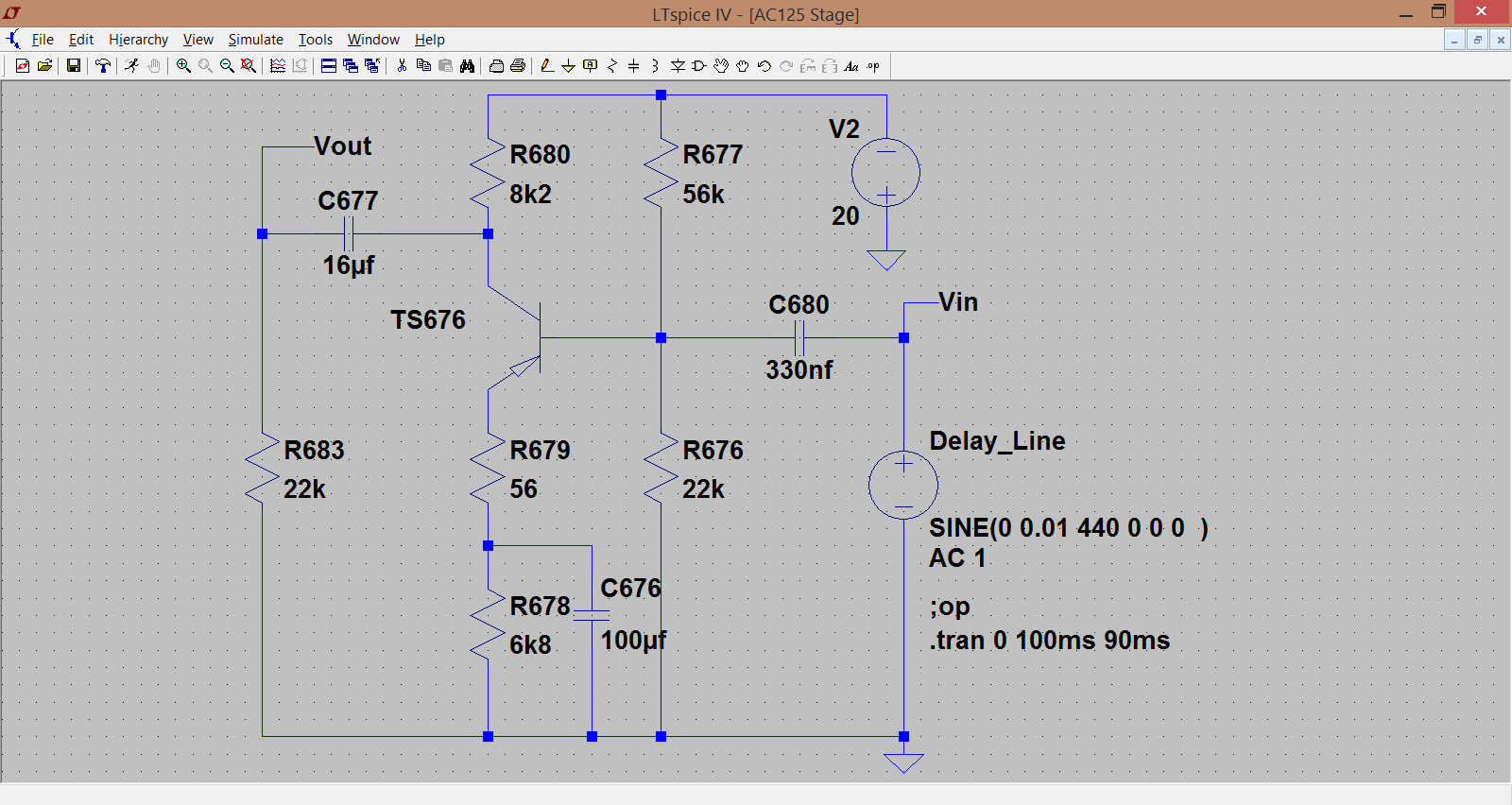The image size is (1512, 805).
Task: Open the Control Panel hammer icon
Action: click(x=103, y=65)
